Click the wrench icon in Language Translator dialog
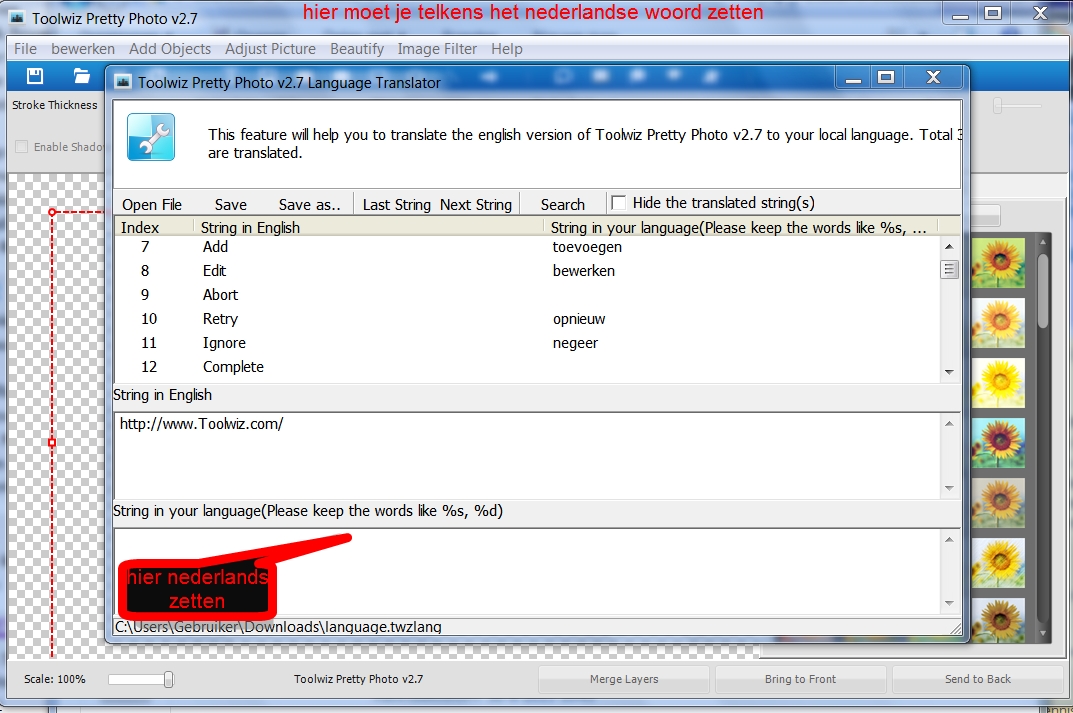 pyautogui.click(x=151, y=137)
